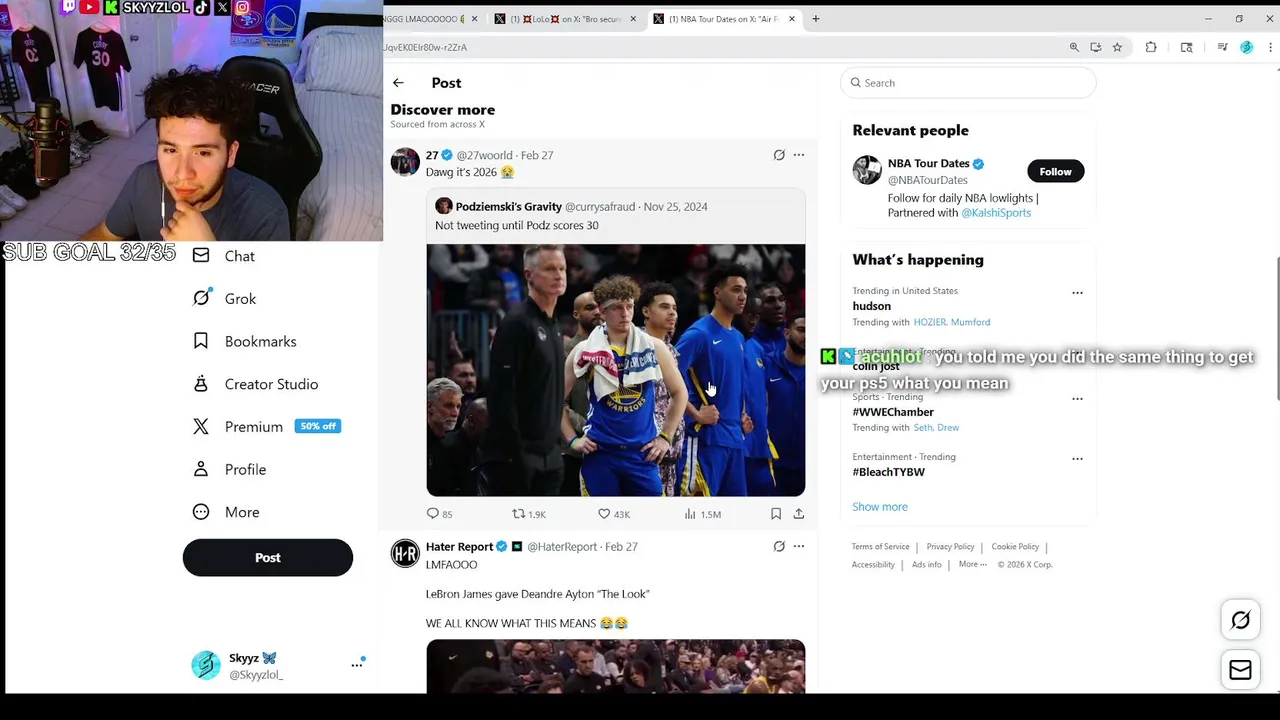The image size is (1280, 720).
Task: Open the Terms of Service link
Action: [881, 547]
